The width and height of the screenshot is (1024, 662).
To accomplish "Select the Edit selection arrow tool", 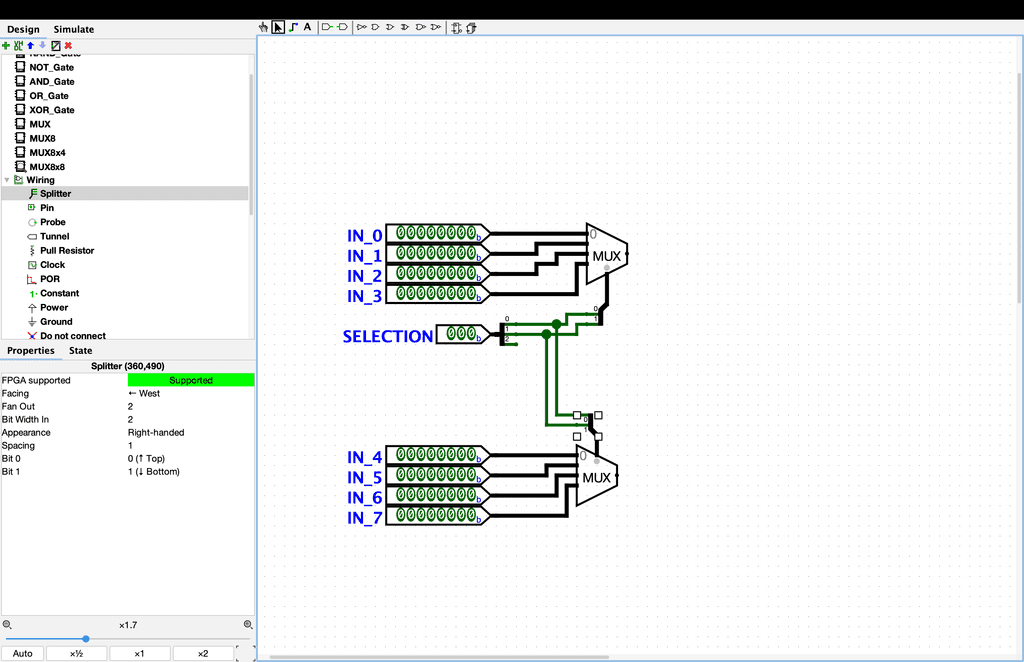I will (x=278, y=27).
